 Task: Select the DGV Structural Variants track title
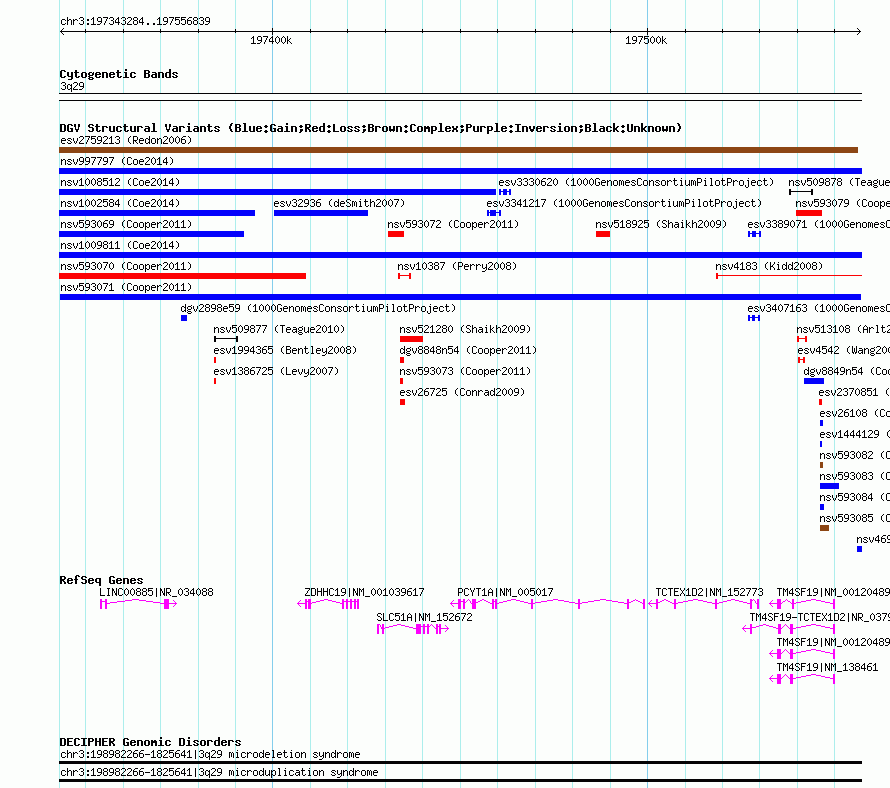(x=370, y=128)
